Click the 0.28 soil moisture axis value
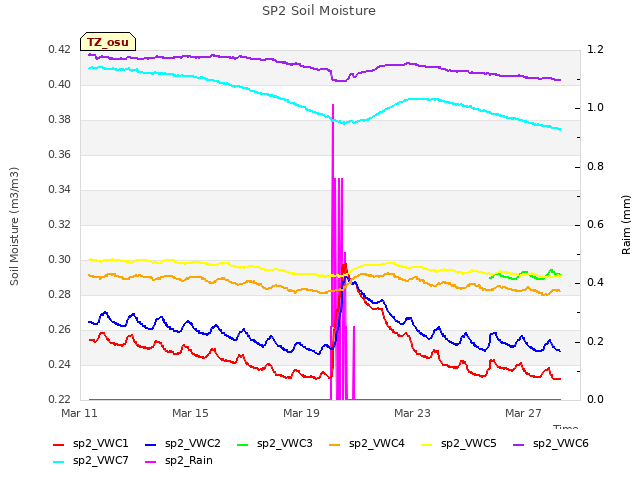 (60, 294)
